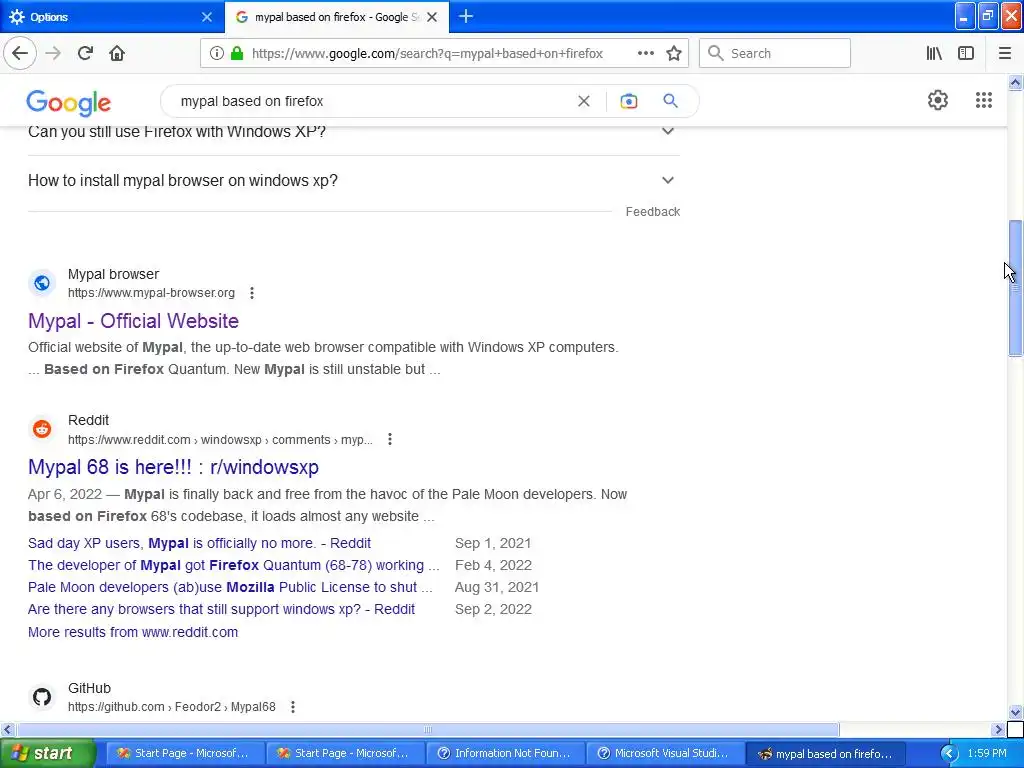Click the https://www.mypal-browser.org URL text
The width and height of the screenshot is (1024, 768).
coord(152,293)
